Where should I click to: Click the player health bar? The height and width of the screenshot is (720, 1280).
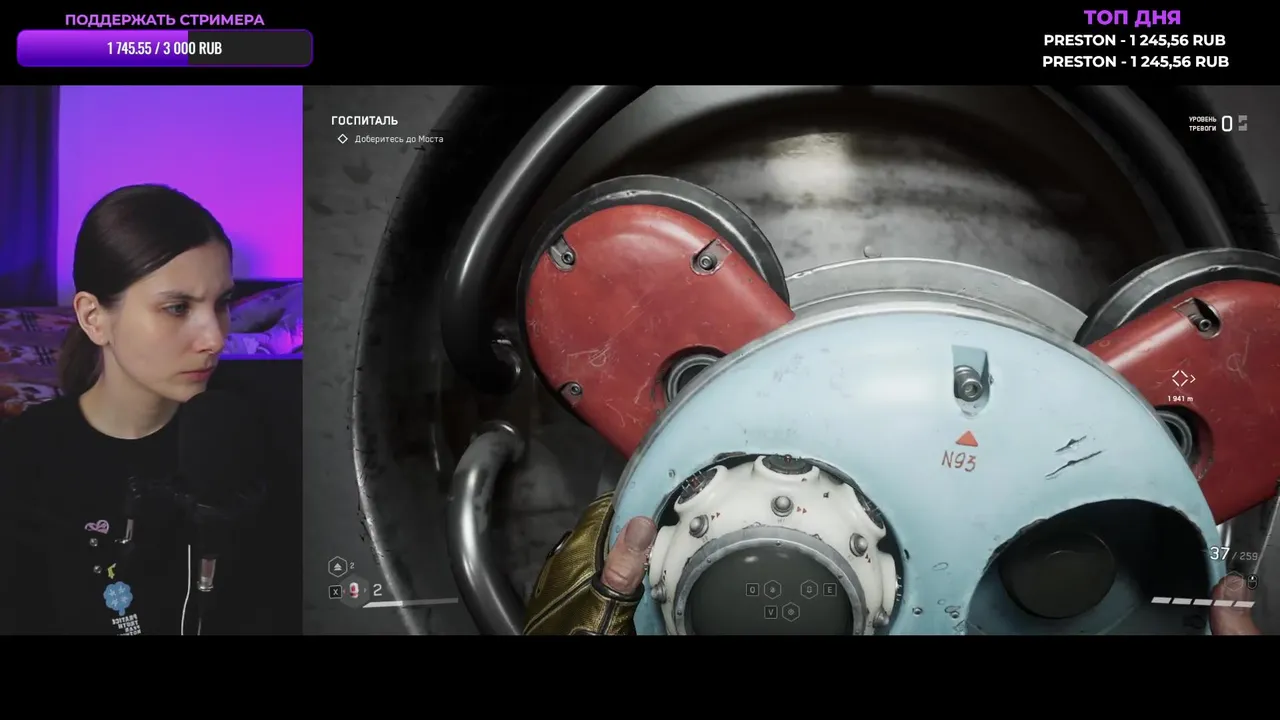point(410,602)
